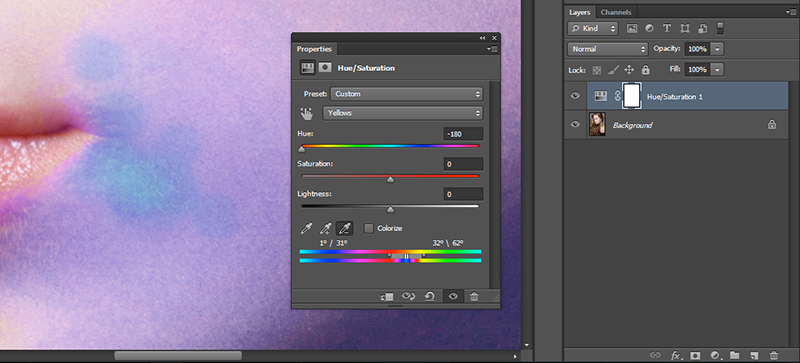Select the Hue/Saturation 1 layer name
This screenshot has height=363, width=800.
674,96
